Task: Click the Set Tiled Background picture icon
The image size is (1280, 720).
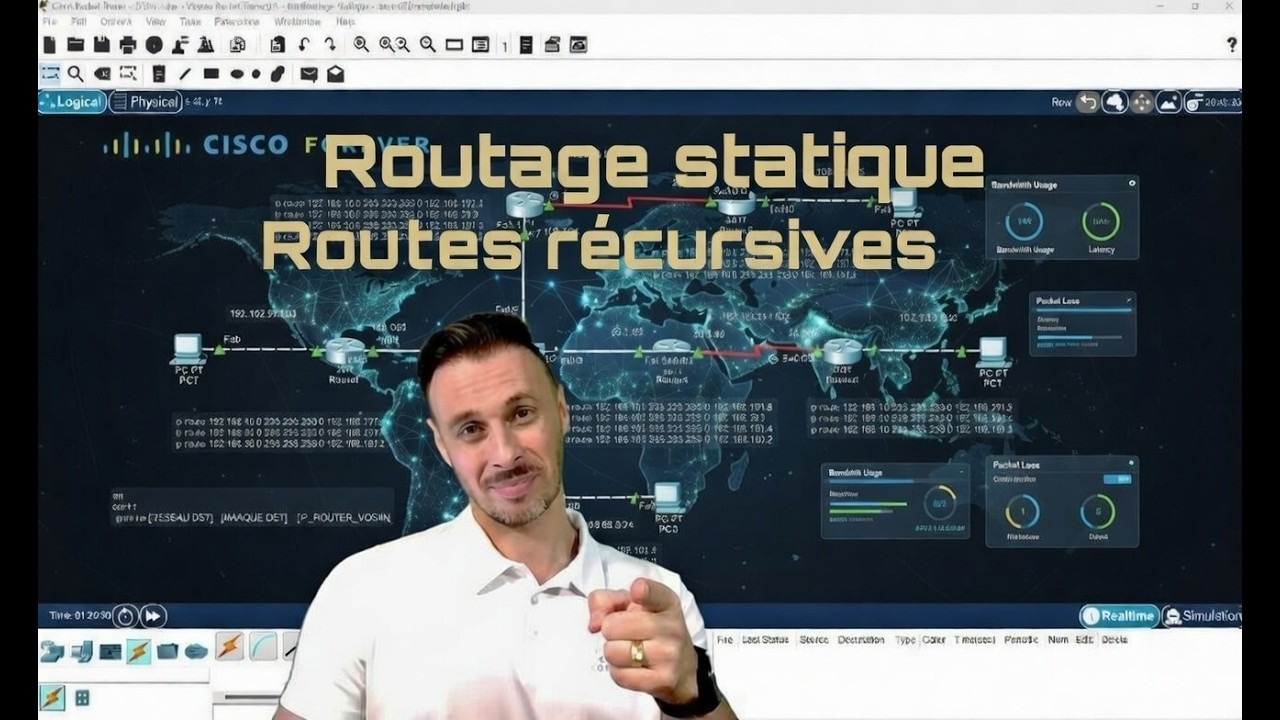Action: tap(1168, 102)
